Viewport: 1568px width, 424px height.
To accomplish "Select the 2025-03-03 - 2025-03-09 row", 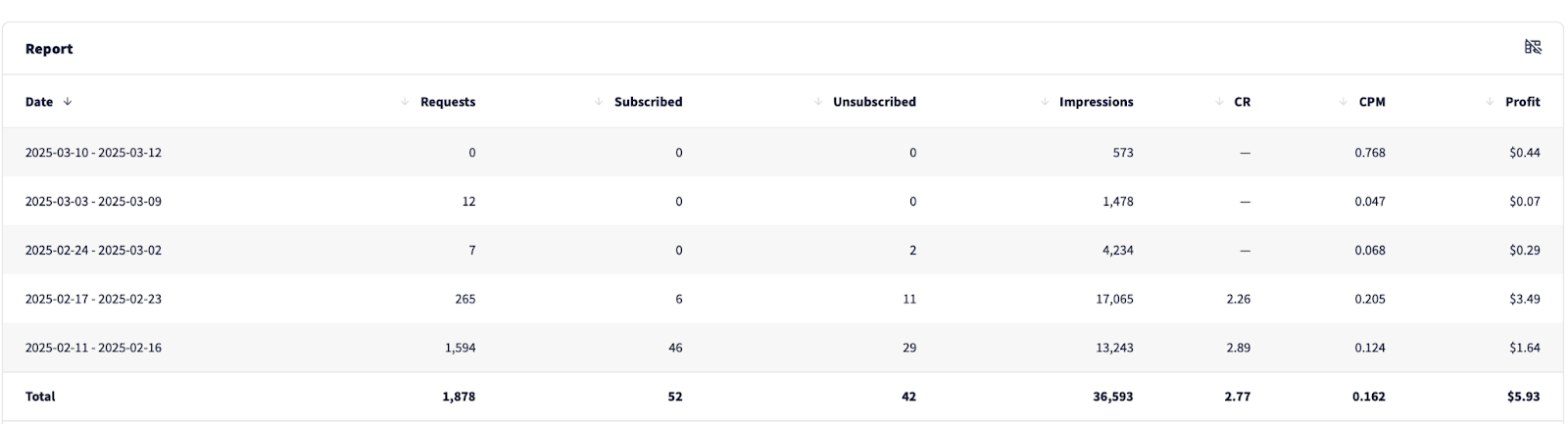I will 93,202.
